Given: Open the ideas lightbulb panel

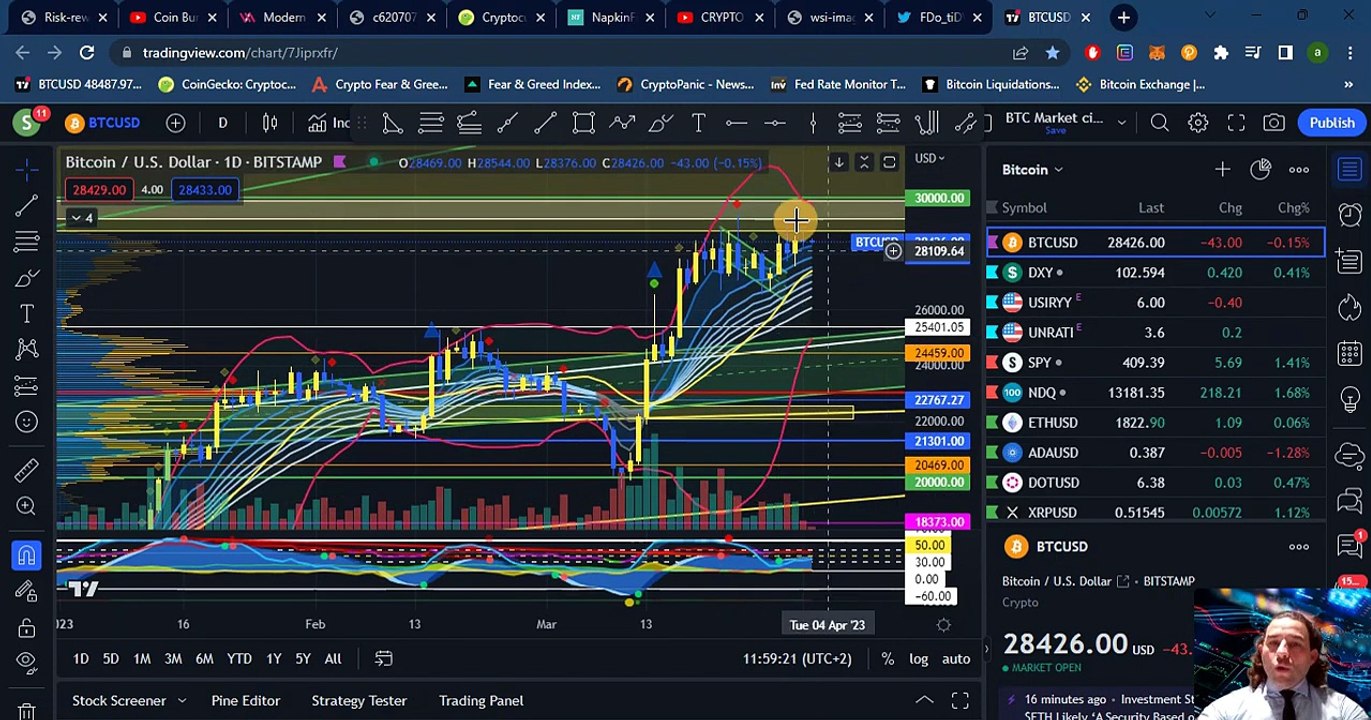Looking at the screenshot, I should pos(1350,399).
